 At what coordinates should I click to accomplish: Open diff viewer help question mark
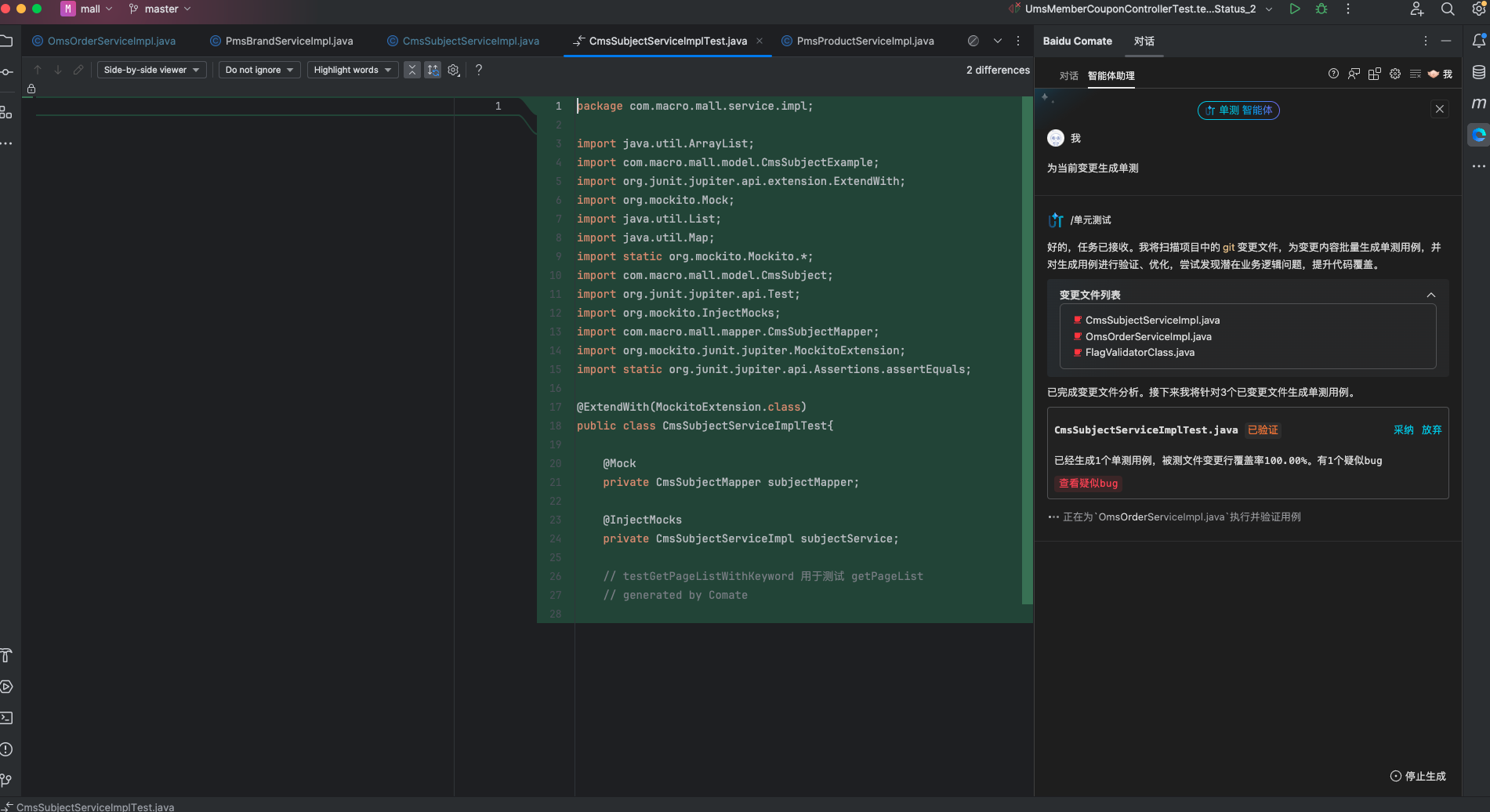click(x=479, y=70)
